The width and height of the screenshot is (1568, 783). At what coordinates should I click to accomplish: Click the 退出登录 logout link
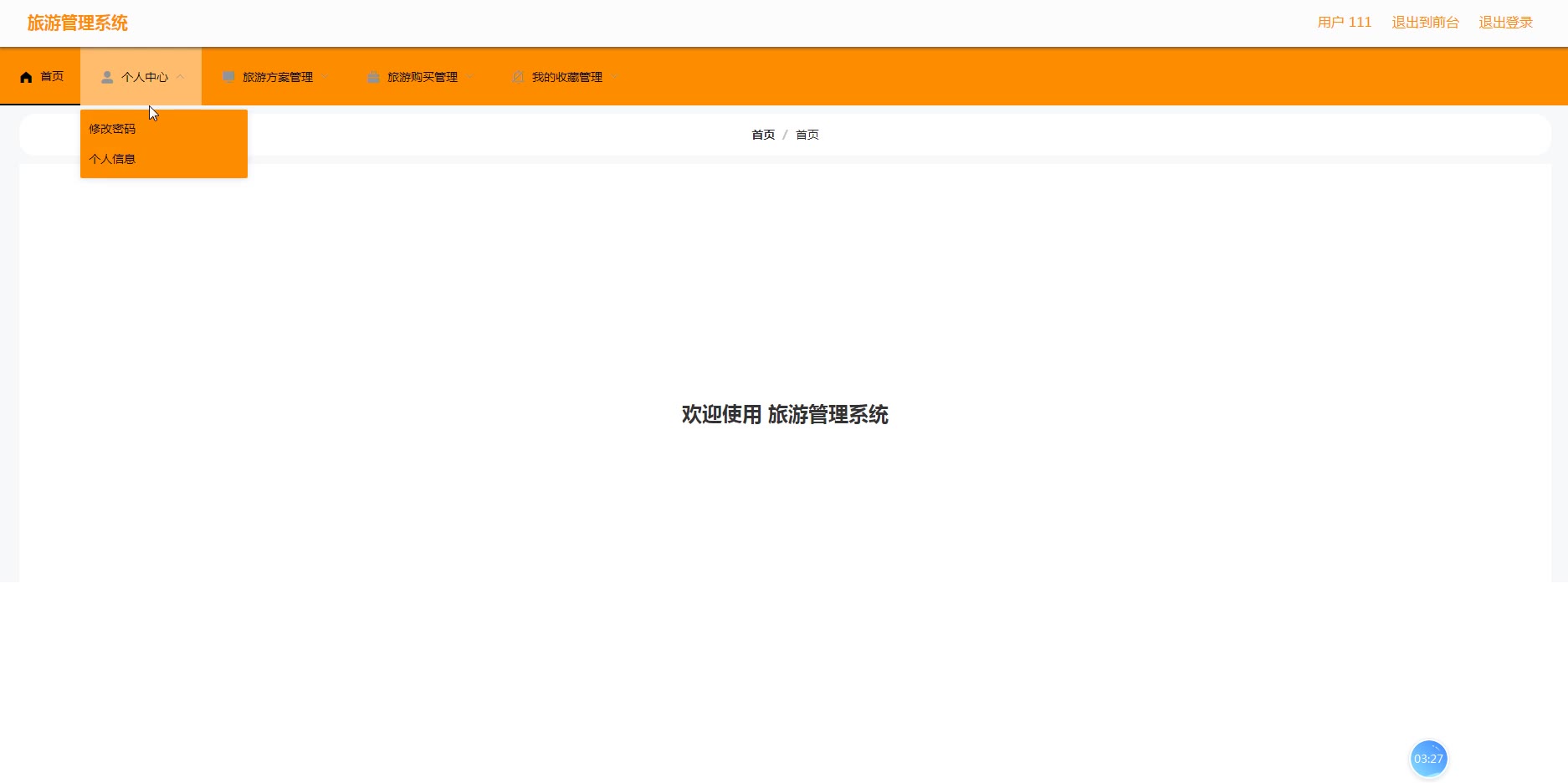[x=1505, y=23]
